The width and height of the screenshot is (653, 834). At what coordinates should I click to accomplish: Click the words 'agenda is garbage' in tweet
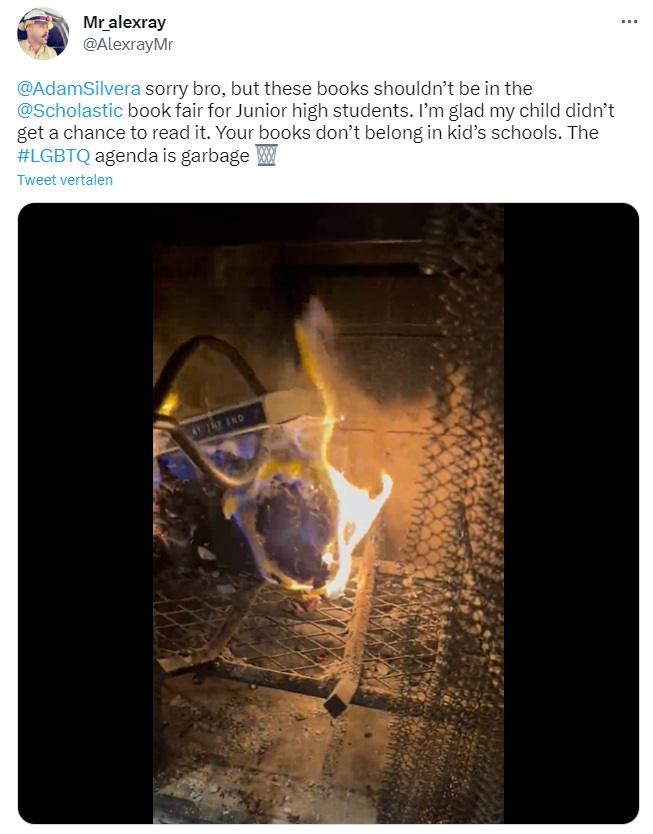click(172, 155)
